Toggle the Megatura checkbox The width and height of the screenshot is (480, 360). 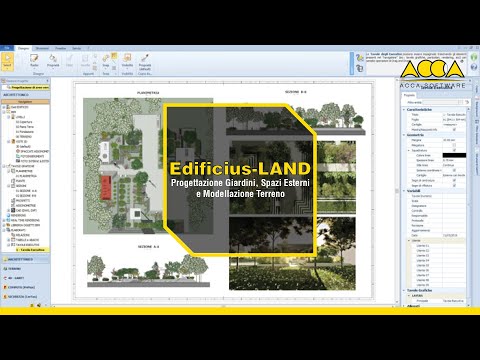pyautogui.click(x=454, y=145)
